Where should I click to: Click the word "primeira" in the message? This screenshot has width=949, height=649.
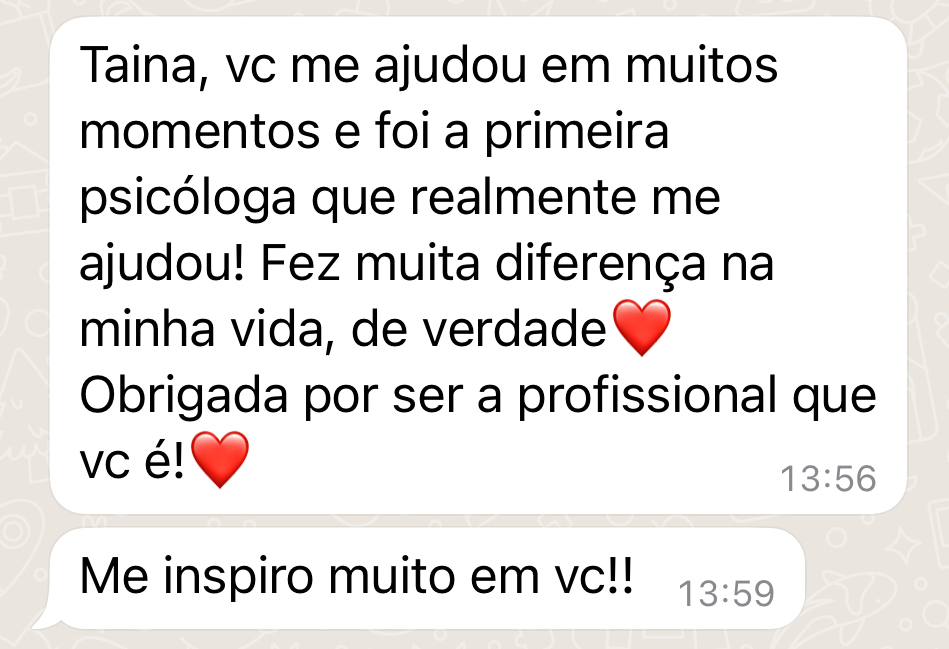(x=577, y=133)
